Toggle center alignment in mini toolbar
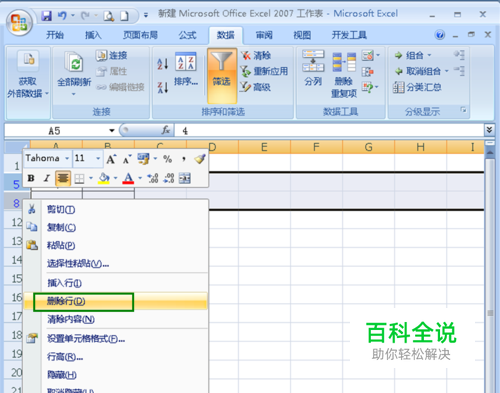Viewport: 500px width, 393px height. 63,178
